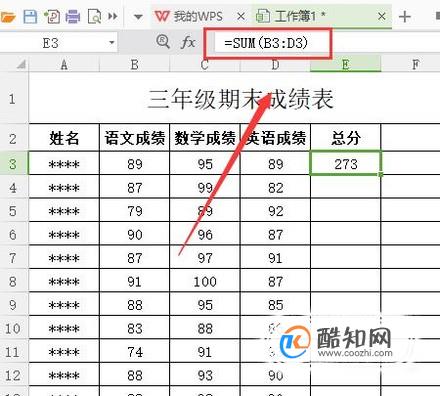Viewport: 440px width, 396px height.
Task: Click the name cell in row 4
Action: point(64,187)
